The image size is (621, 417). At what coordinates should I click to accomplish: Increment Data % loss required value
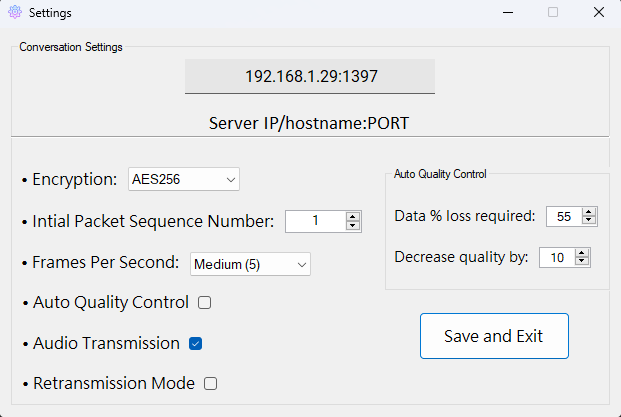[589, 211]
